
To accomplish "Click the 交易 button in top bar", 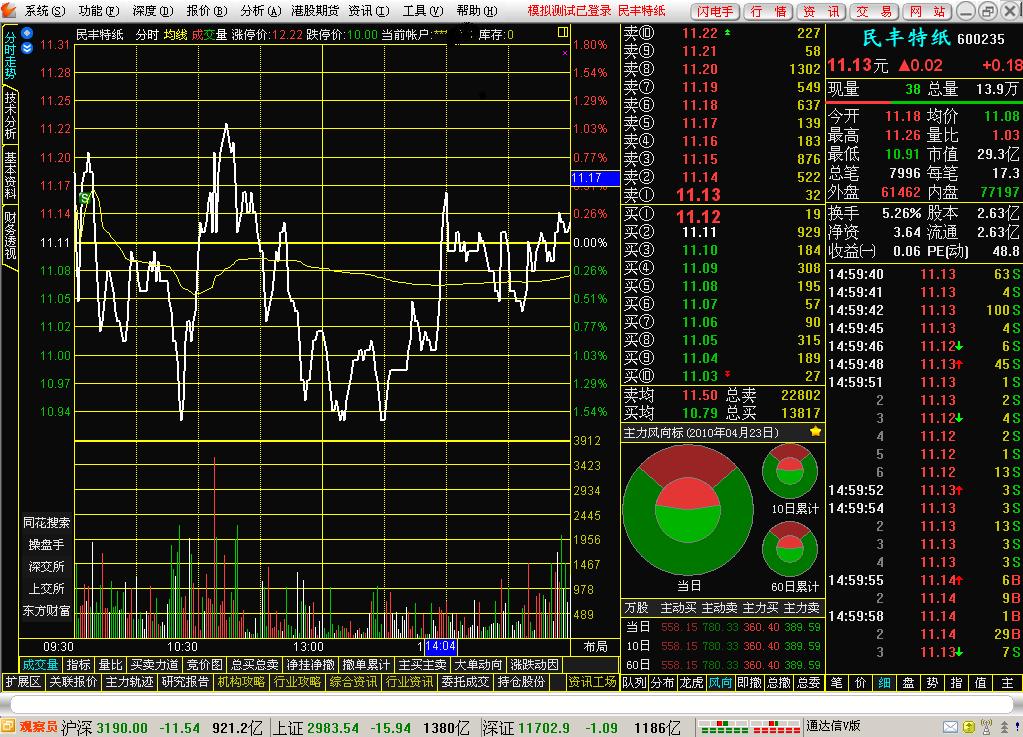I will (874, 11).
